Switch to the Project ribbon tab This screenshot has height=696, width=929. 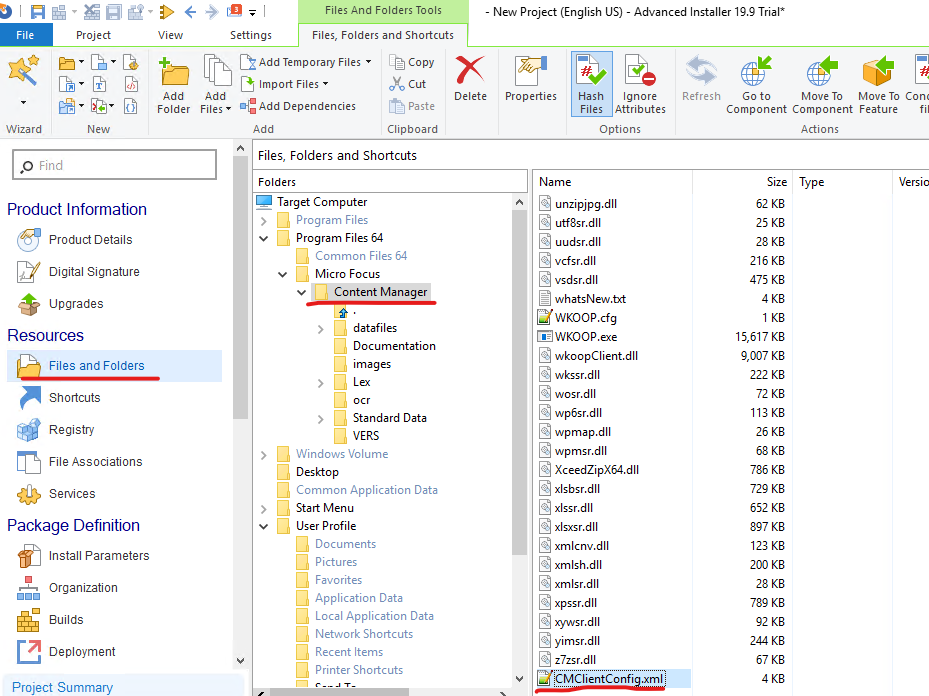pos(93,33)
